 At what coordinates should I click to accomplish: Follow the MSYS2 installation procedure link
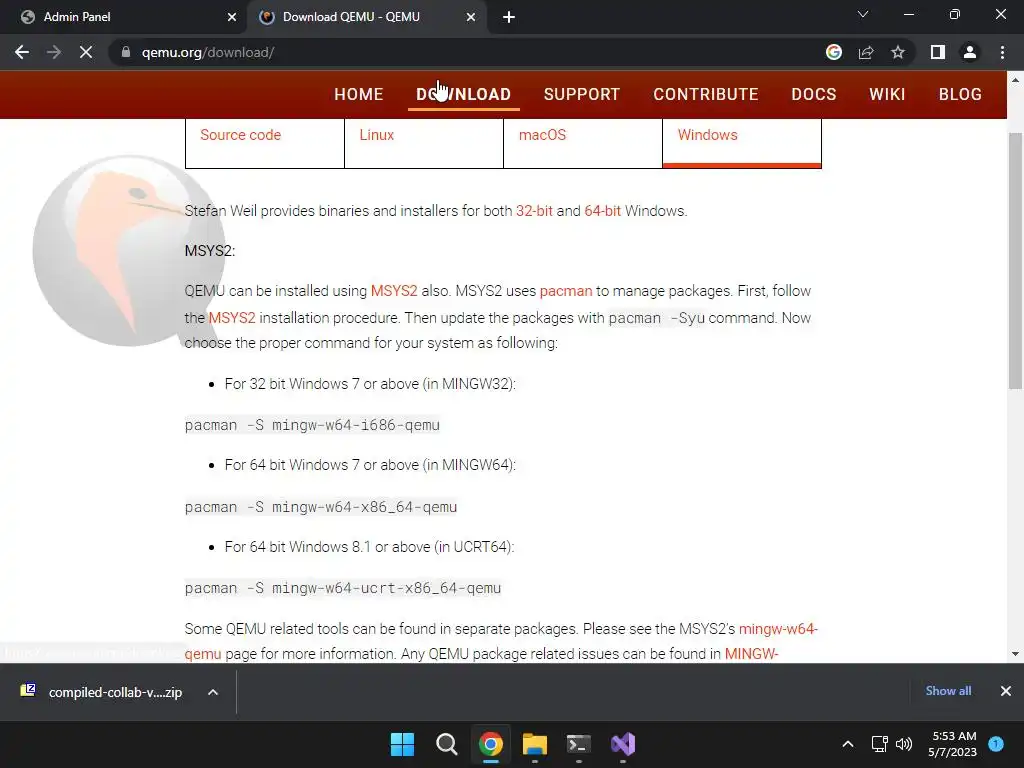tap(232, 318)
